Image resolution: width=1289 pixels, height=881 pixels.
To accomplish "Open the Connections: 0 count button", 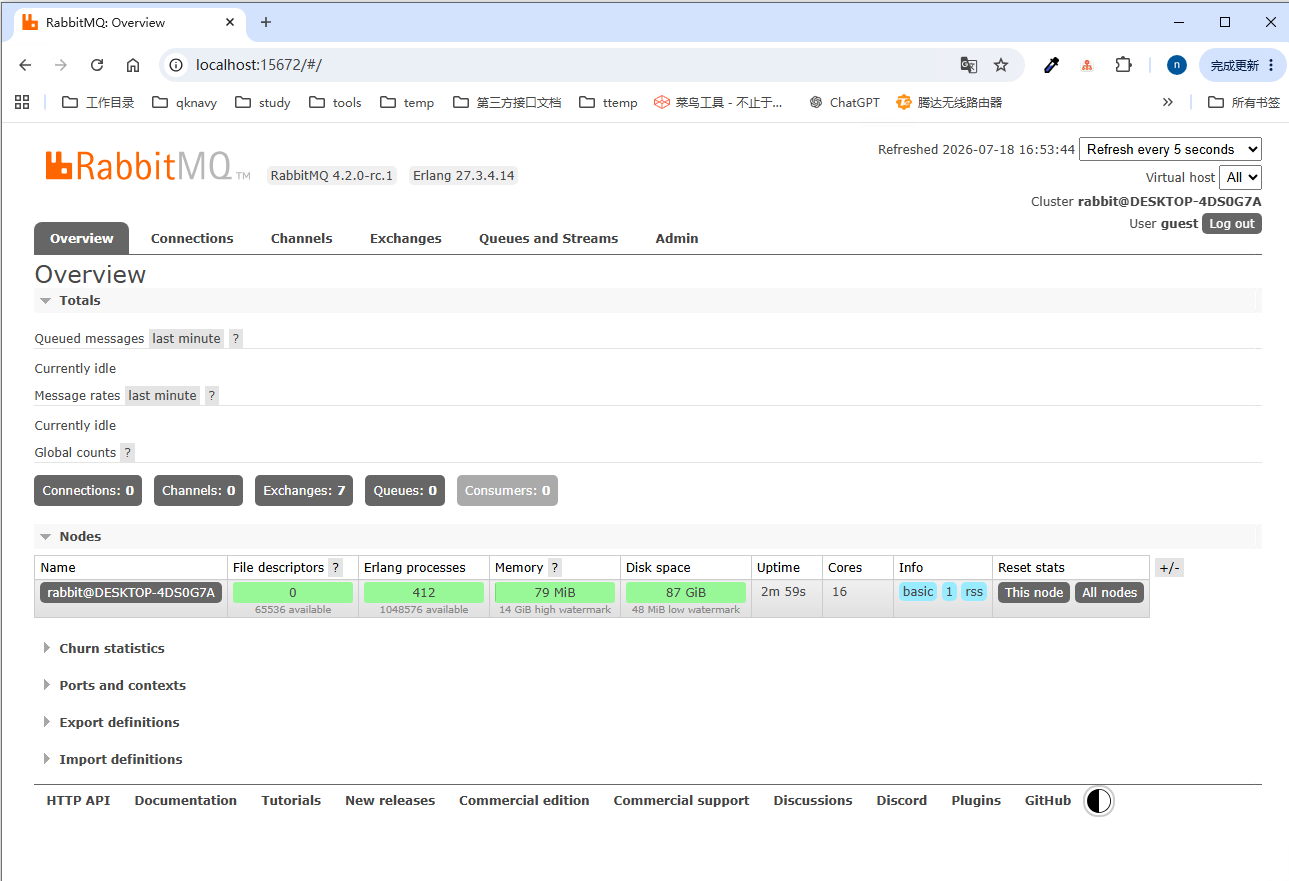I will [x=88, y=490].
